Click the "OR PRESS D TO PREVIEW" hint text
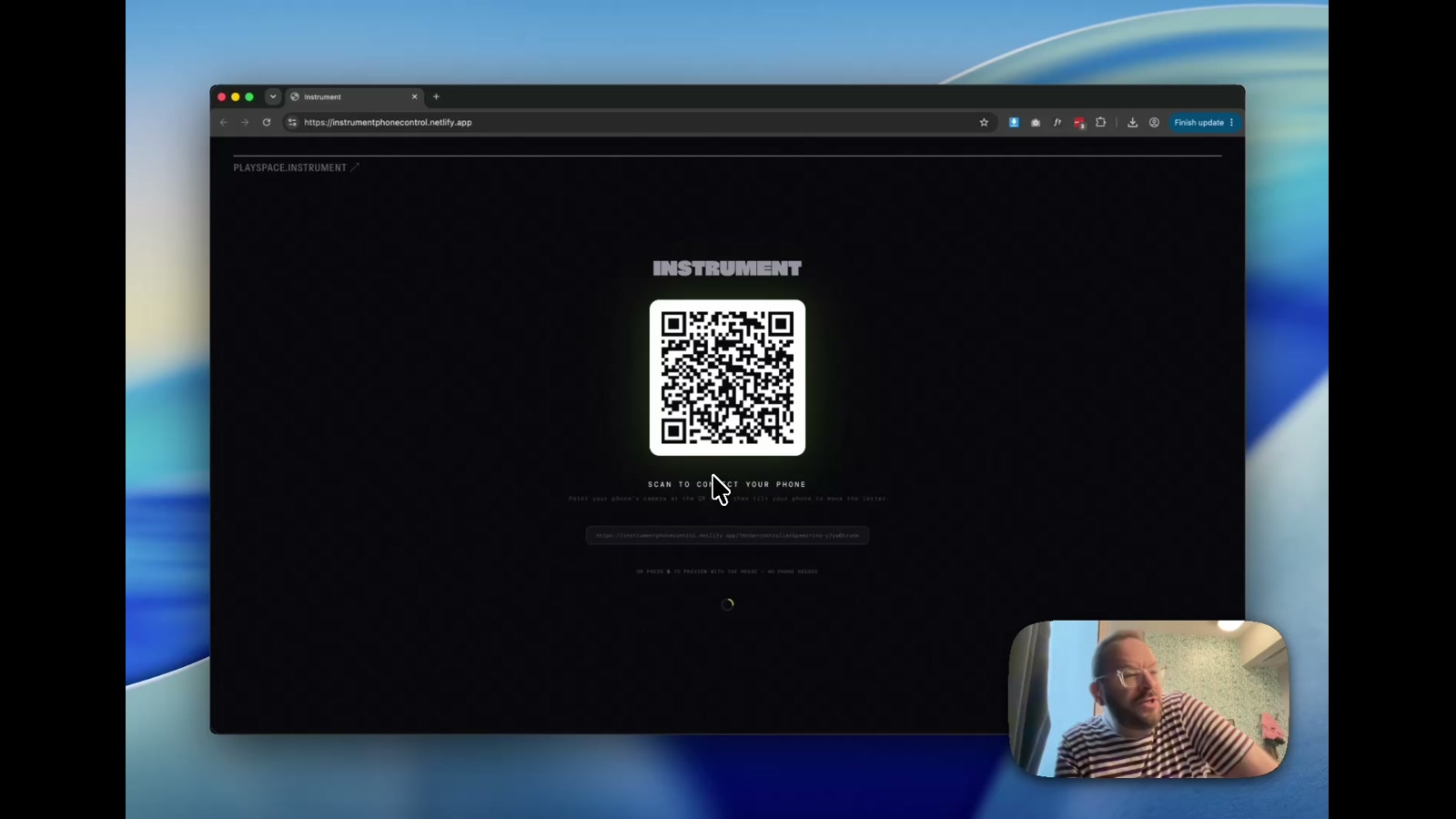This screenshot has width=1456, height=819. click(x=727, y=571)
